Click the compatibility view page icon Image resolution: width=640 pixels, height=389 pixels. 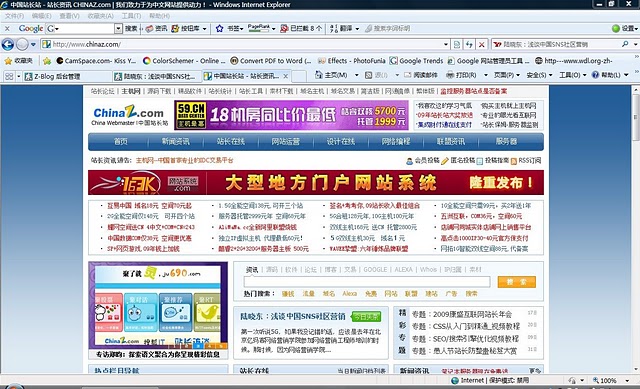pyautogui.click(x=457, y=44)
